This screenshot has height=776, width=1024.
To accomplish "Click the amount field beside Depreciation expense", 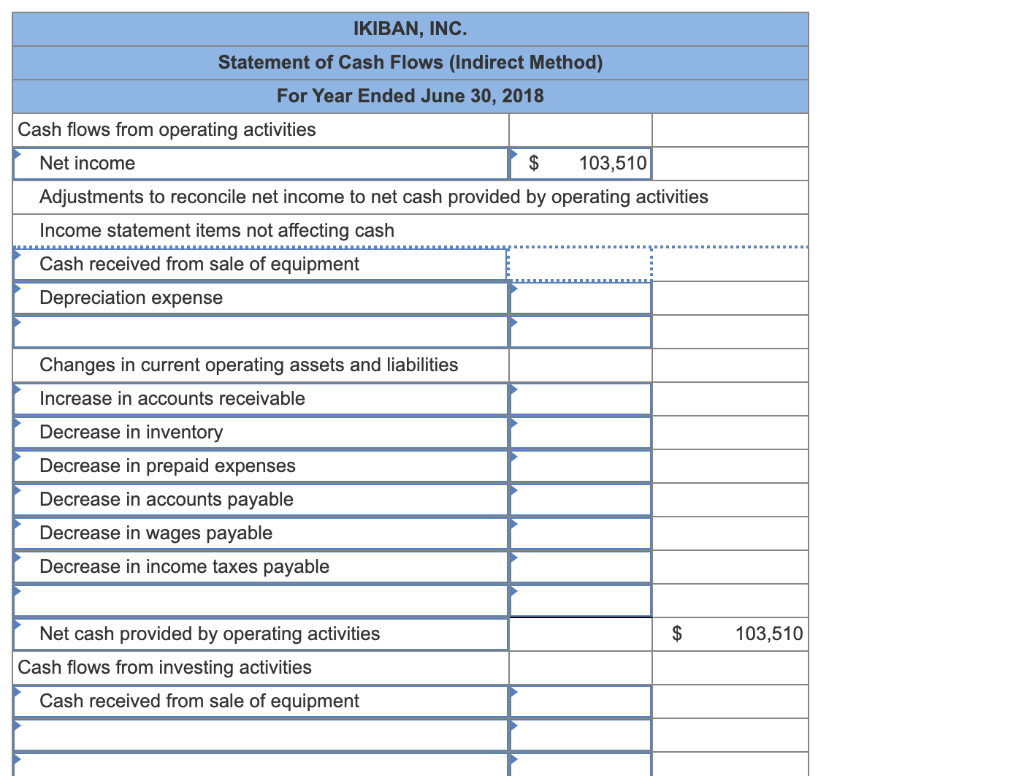I will click(580, 297).
